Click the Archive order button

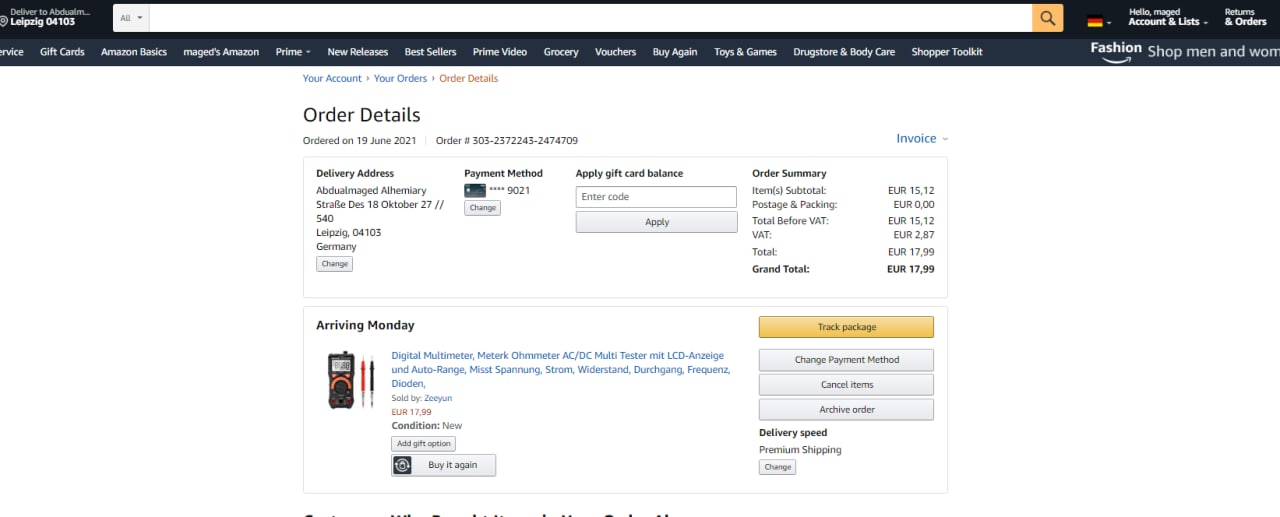tap(846, 410)
